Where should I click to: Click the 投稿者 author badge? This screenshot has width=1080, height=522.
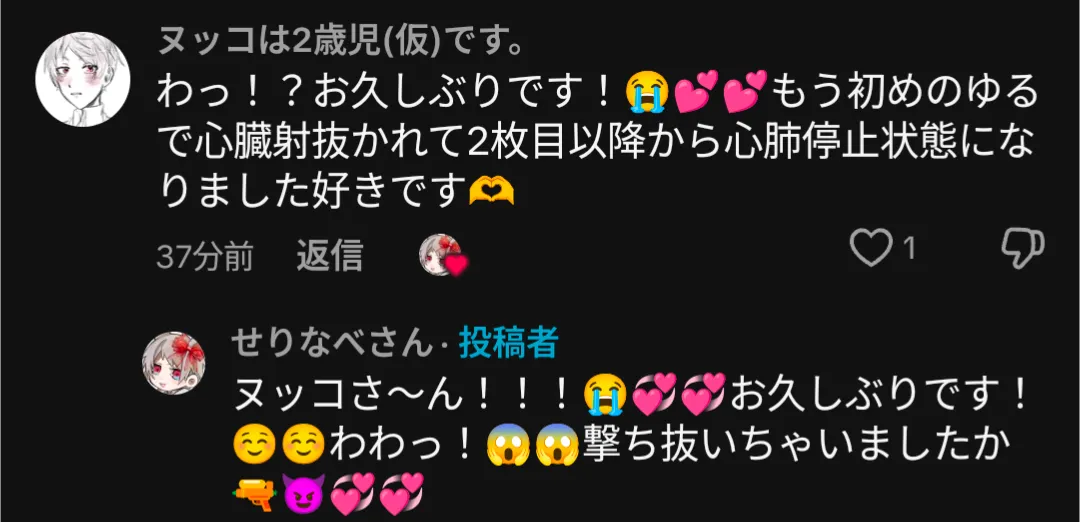click(x=508, y=342)
